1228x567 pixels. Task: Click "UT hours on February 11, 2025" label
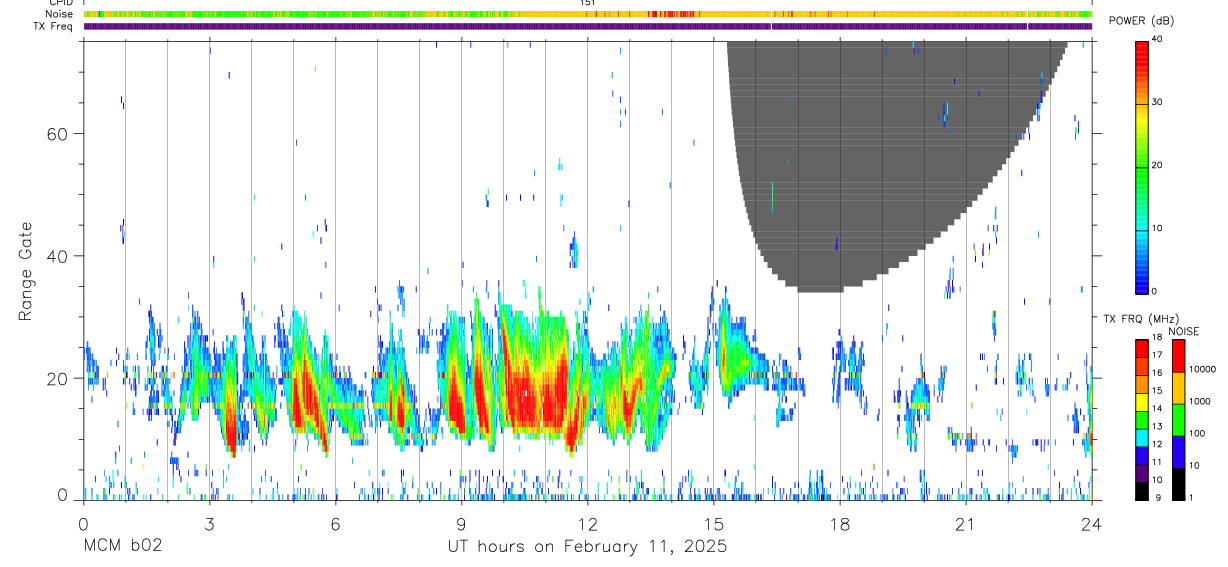[587, 547]
